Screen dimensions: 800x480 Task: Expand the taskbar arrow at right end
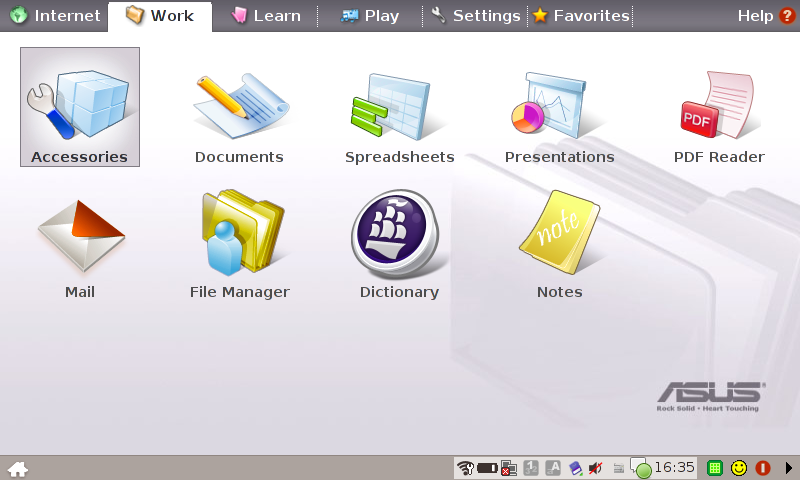(x=788, y=468)
